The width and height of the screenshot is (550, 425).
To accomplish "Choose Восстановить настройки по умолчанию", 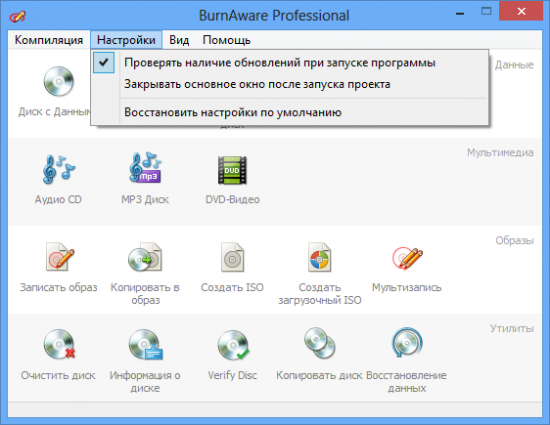I will tap(290, 112).
